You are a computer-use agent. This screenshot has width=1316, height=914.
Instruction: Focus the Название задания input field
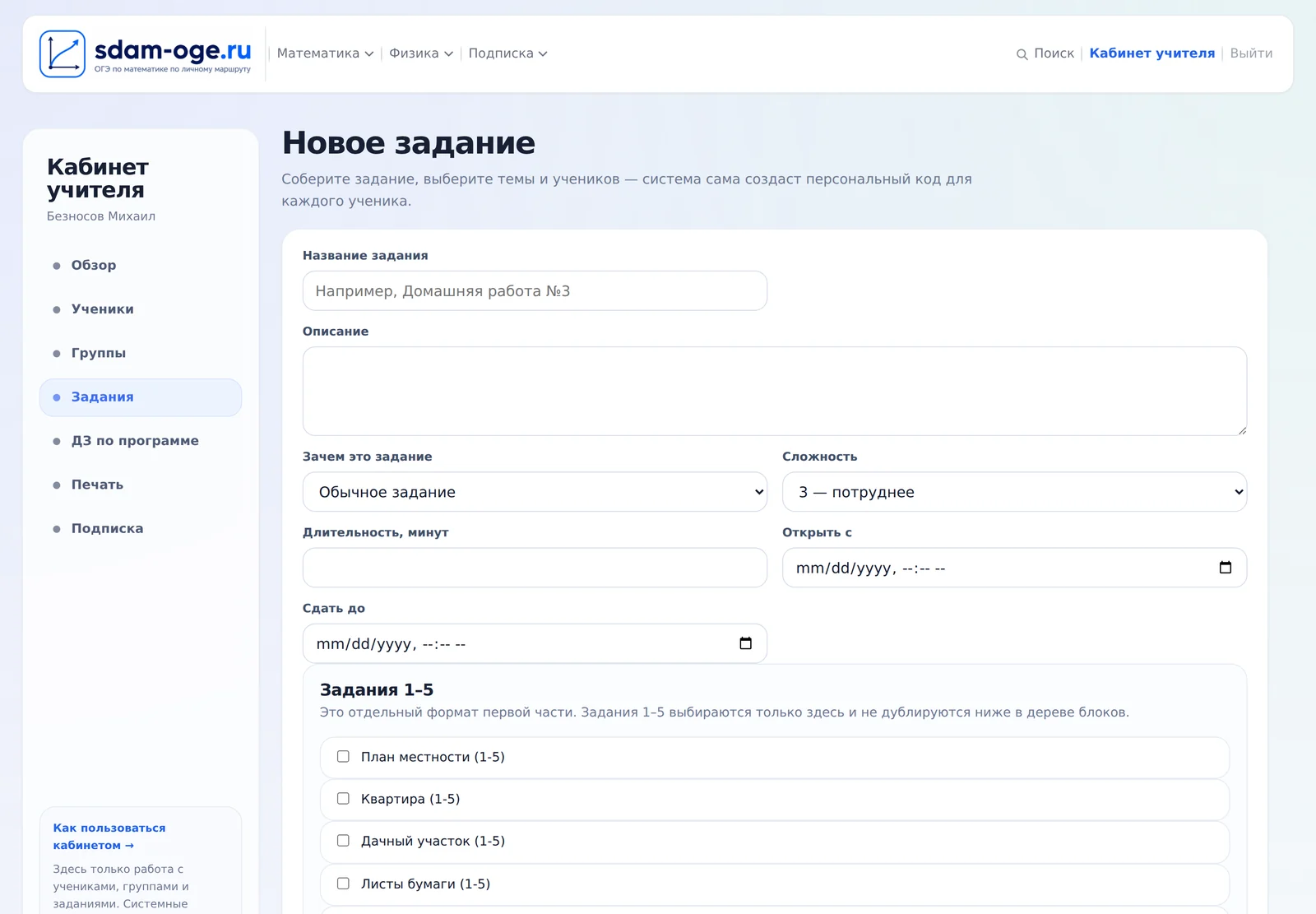click(535, 291)
